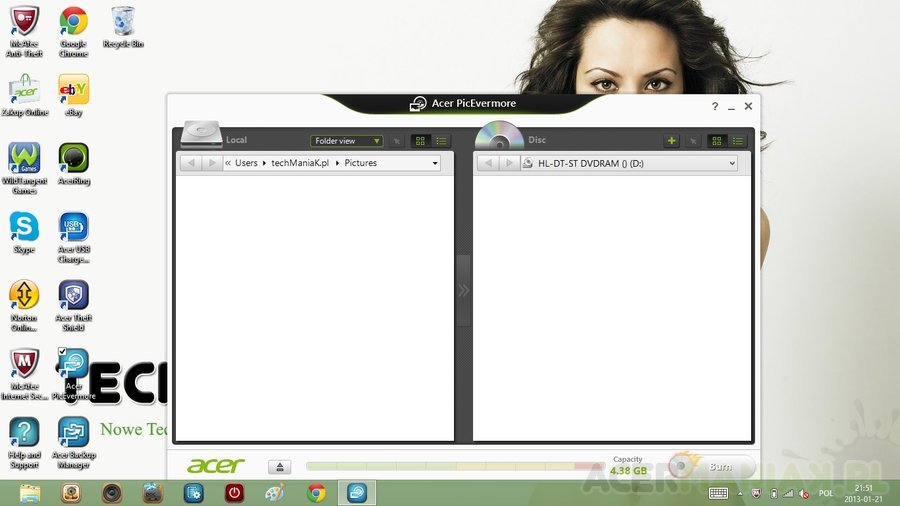
Task: Open Norton Online desktop shortcut
Action: (x=24, y=306)
